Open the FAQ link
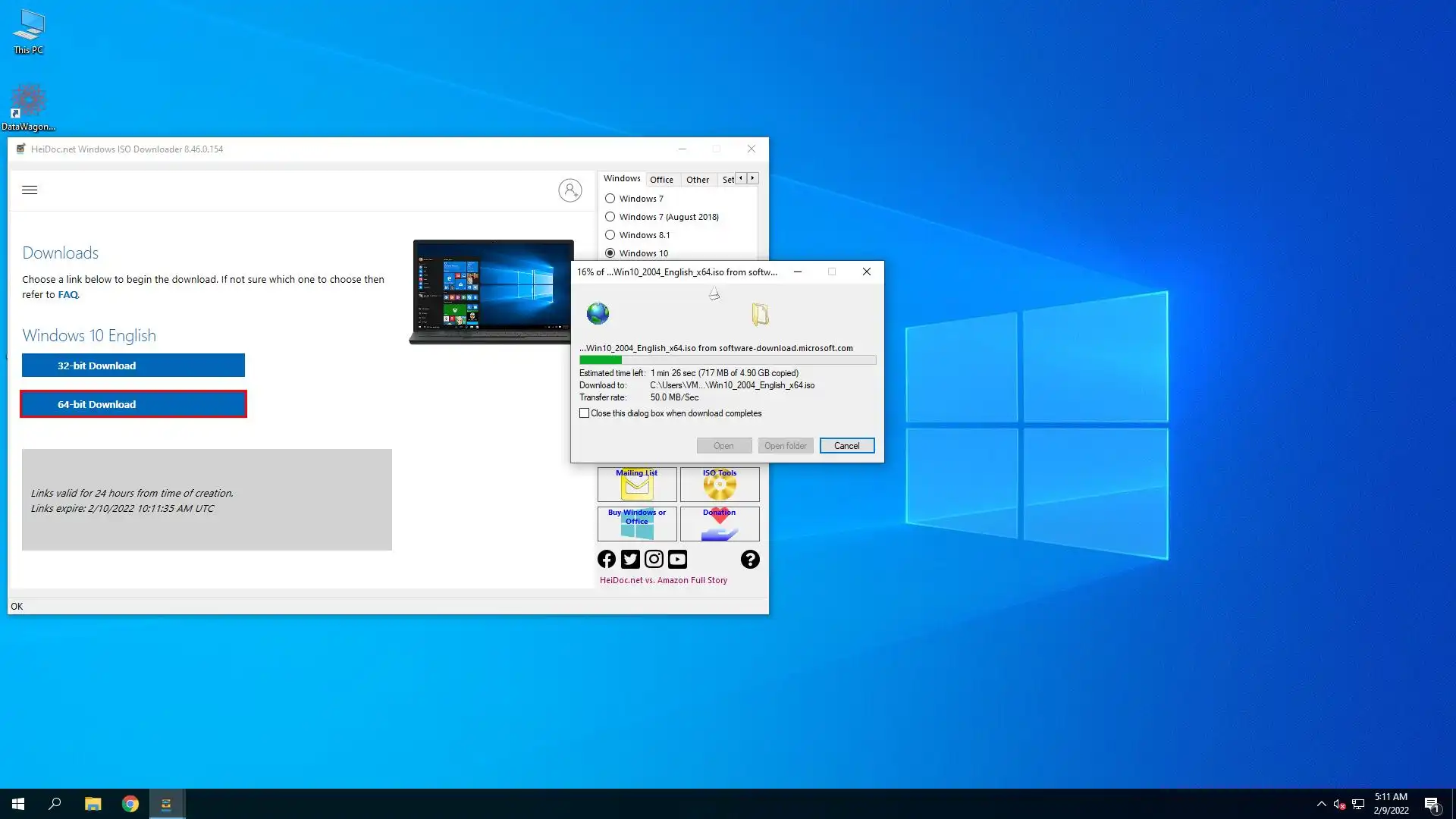Image resolution: width=1456 pixels, height=819 pixels. point(67,295)
